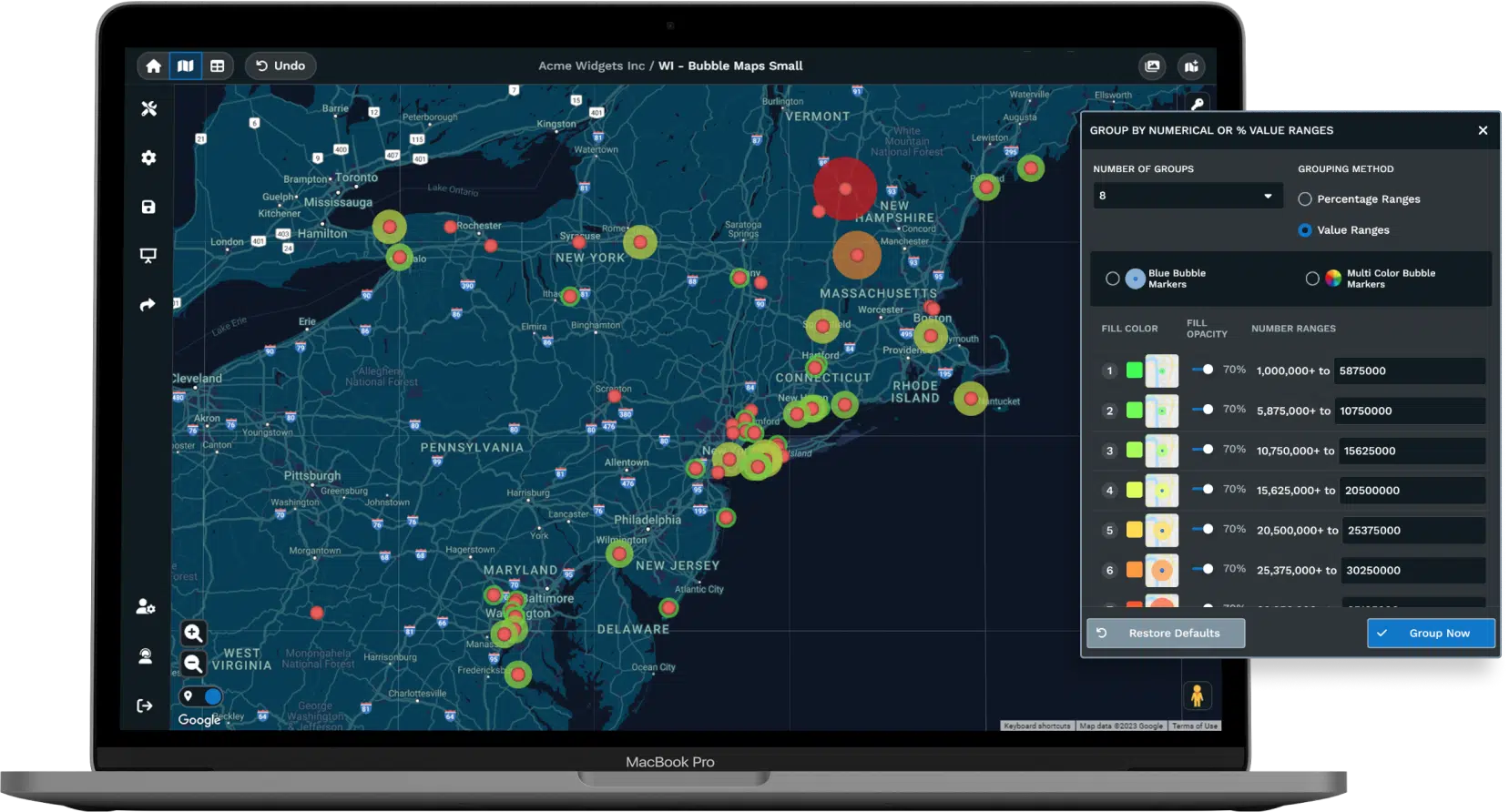This screenshot has width=1509, height=812.
Task: Expand the Number of Groups dropdown
Action: pyautogui.click(x=1188, y=196)
